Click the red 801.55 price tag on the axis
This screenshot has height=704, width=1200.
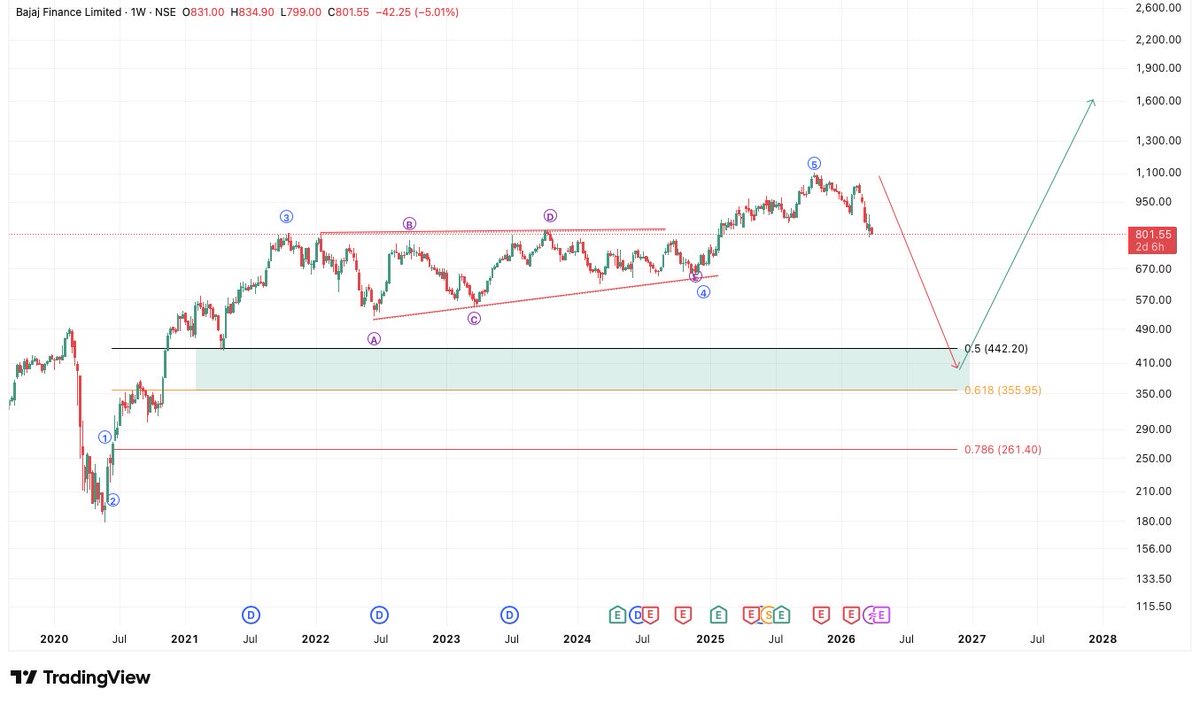(x=1153, y=236)
